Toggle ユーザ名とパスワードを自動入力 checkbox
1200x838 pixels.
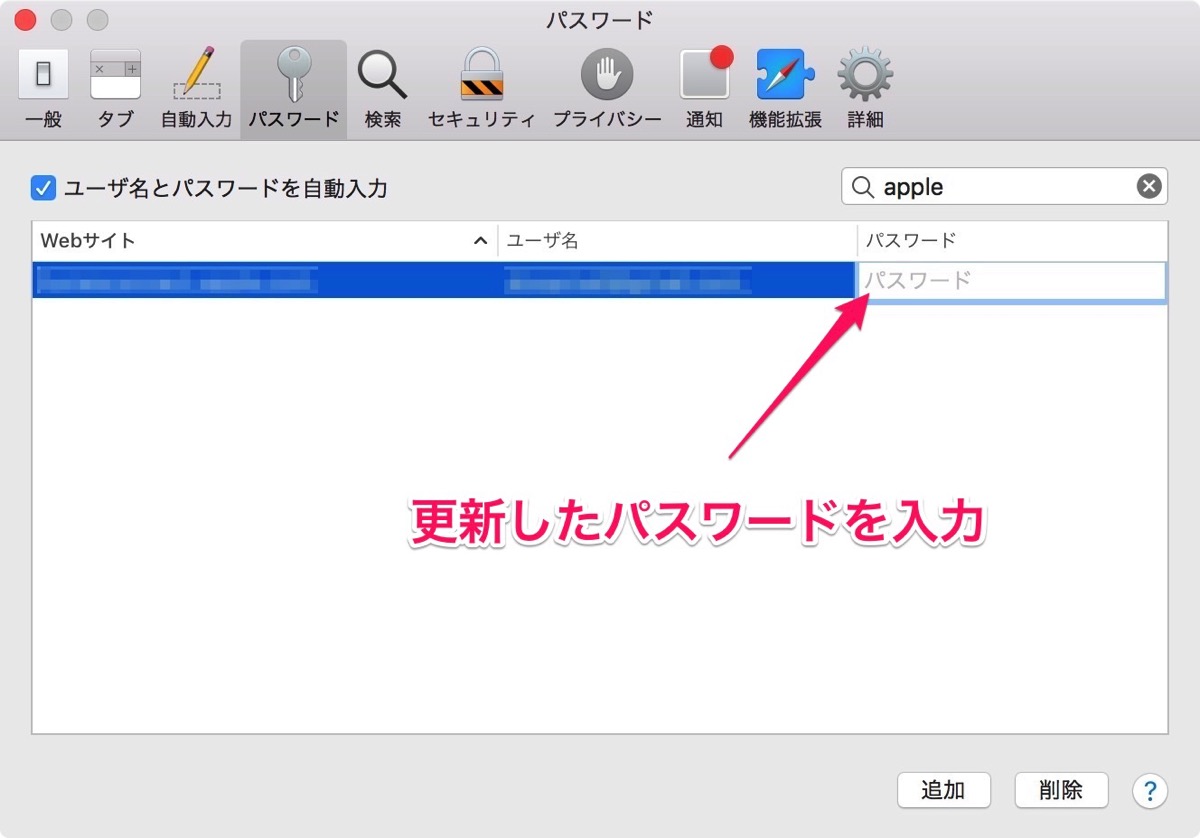coord(43,187)
